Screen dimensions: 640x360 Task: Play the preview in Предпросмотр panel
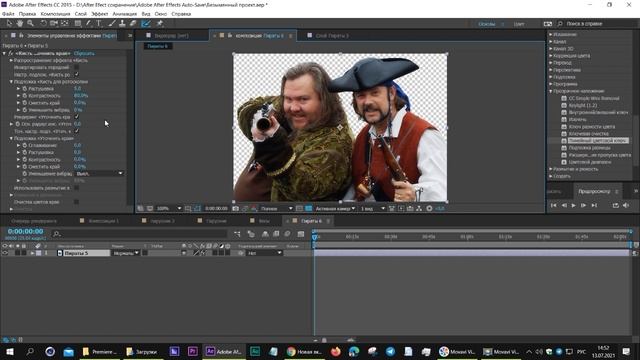(x=573, y=205)
